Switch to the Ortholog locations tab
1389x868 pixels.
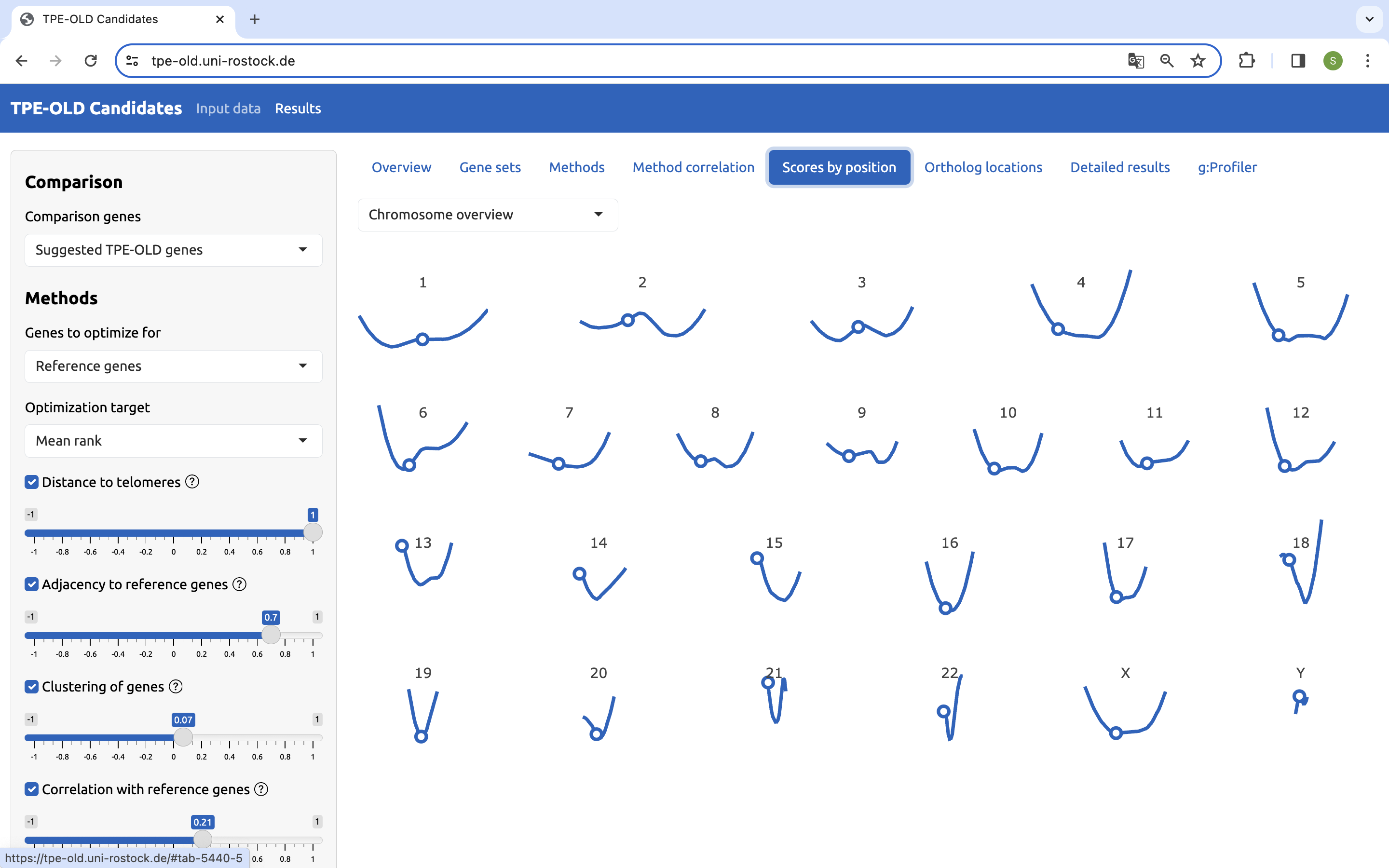click(x=983, y=167)
